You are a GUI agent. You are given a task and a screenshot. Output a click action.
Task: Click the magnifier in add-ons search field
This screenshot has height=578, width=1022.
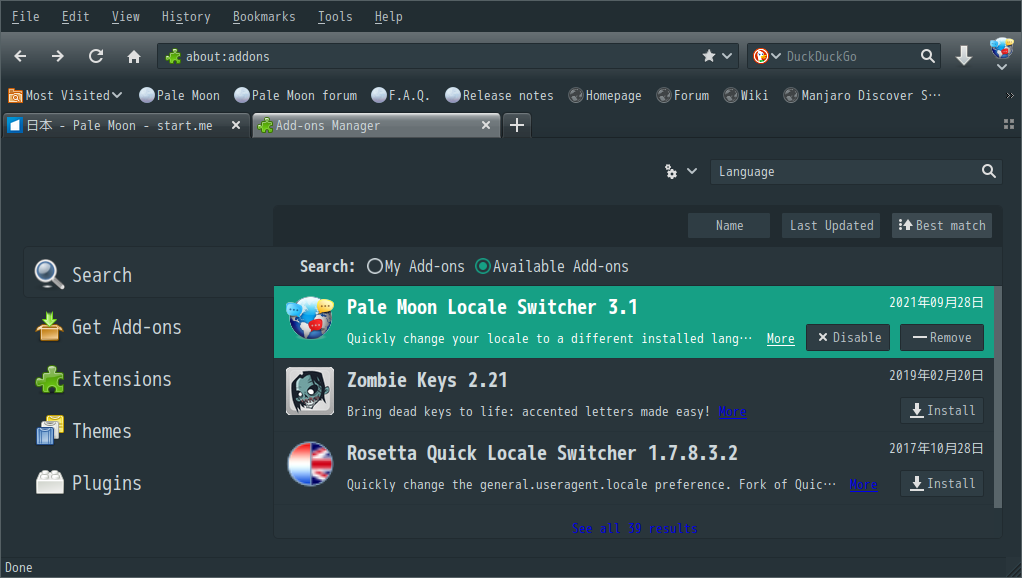coord(989,171)
